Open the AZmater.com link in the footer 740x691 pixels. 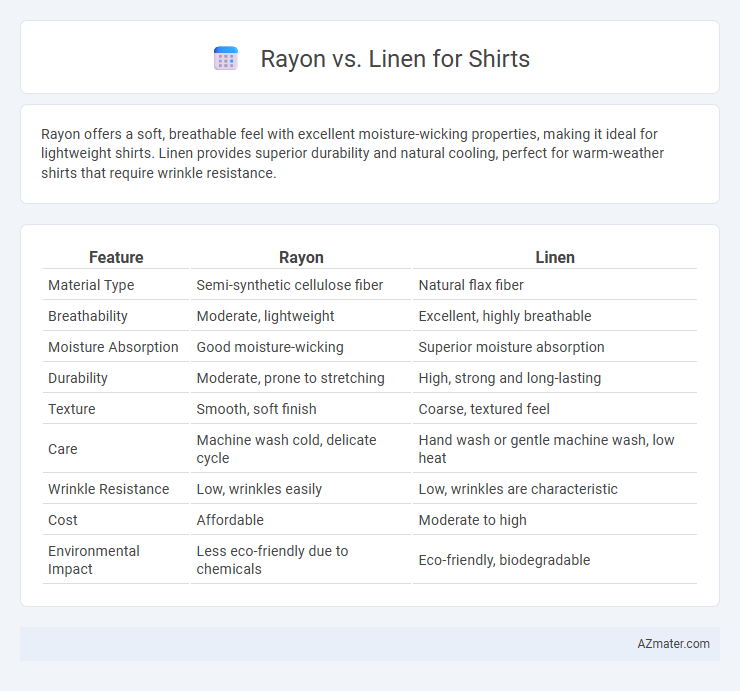(x=673, y=644)
